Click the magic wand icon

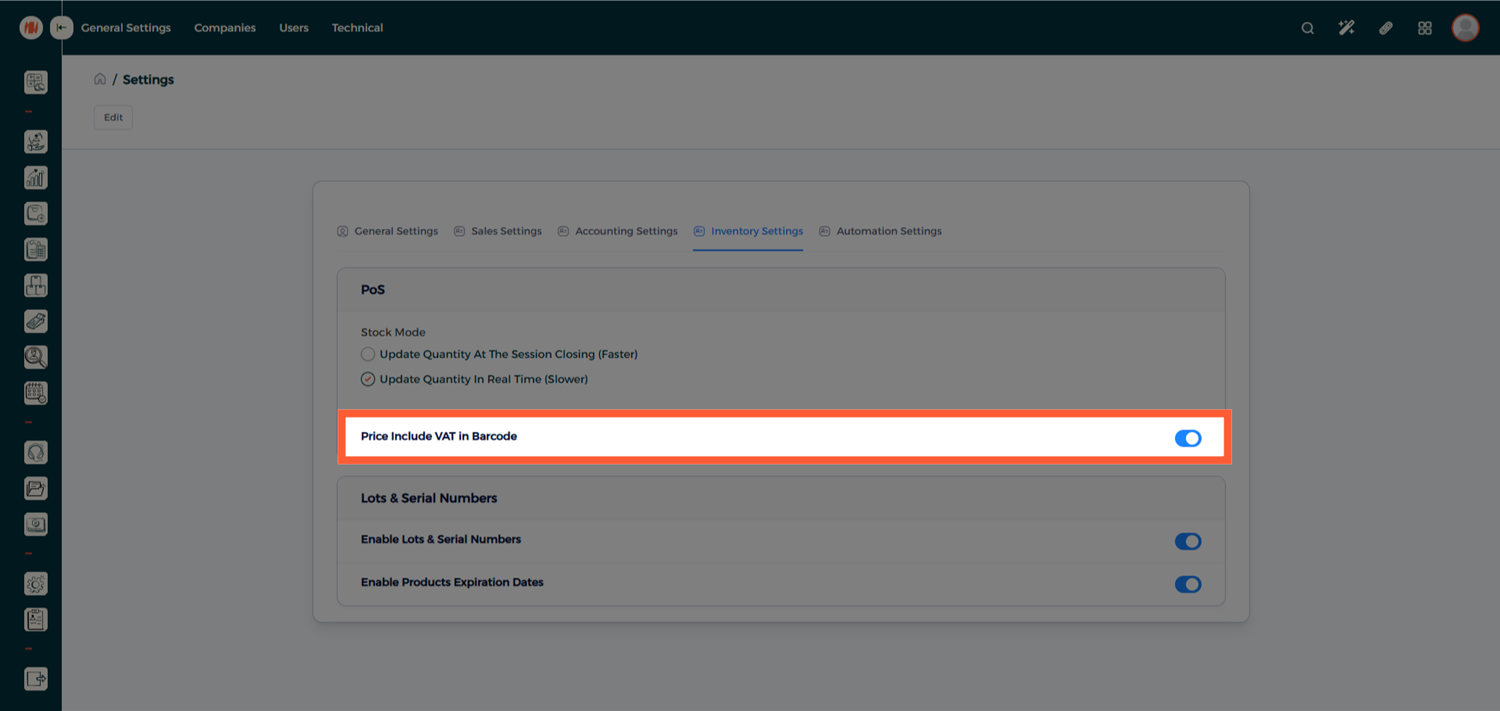[1346, 28]
